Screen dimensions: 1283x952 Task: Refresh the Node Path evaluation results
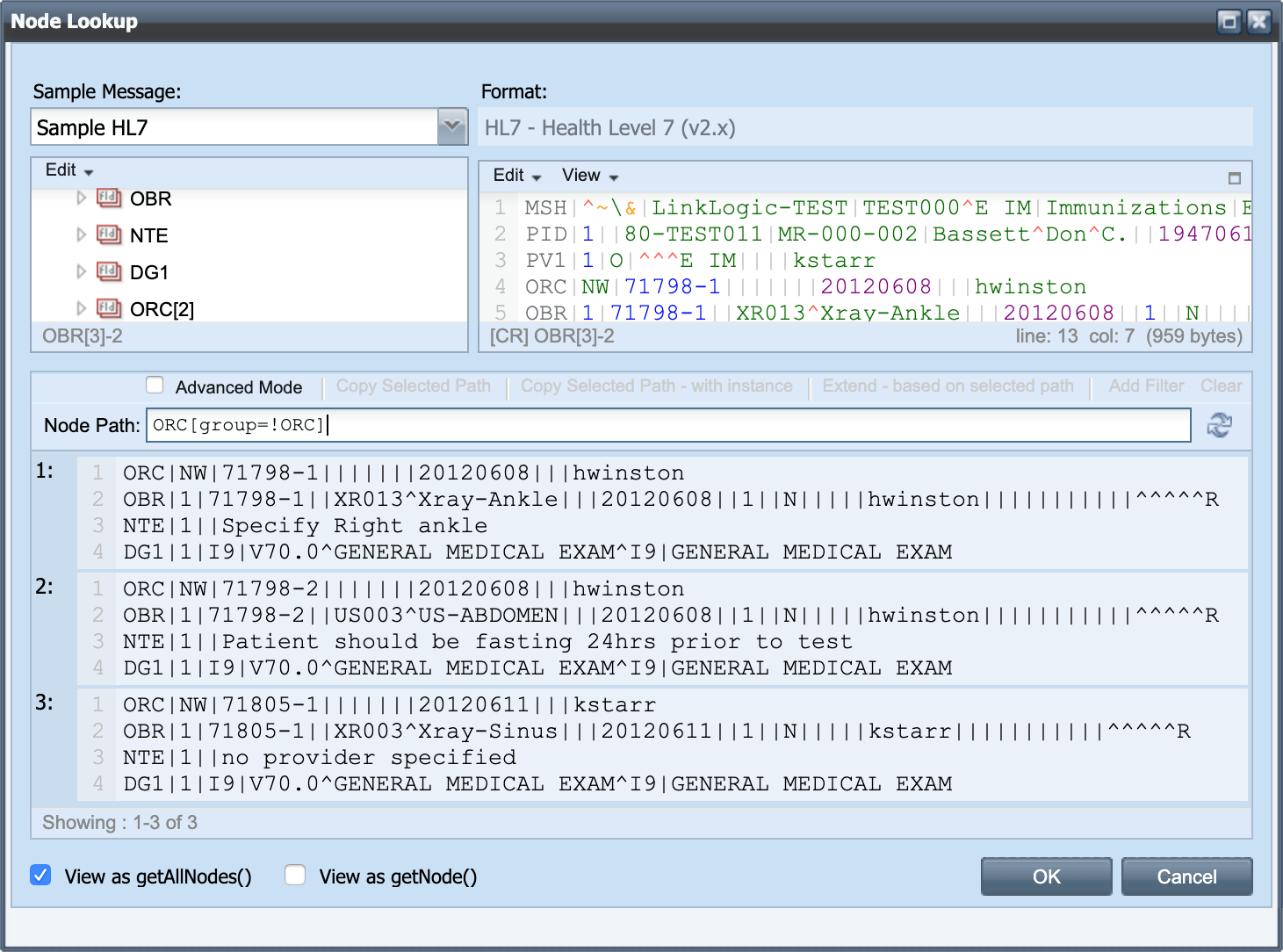(x=1221, y=425)
